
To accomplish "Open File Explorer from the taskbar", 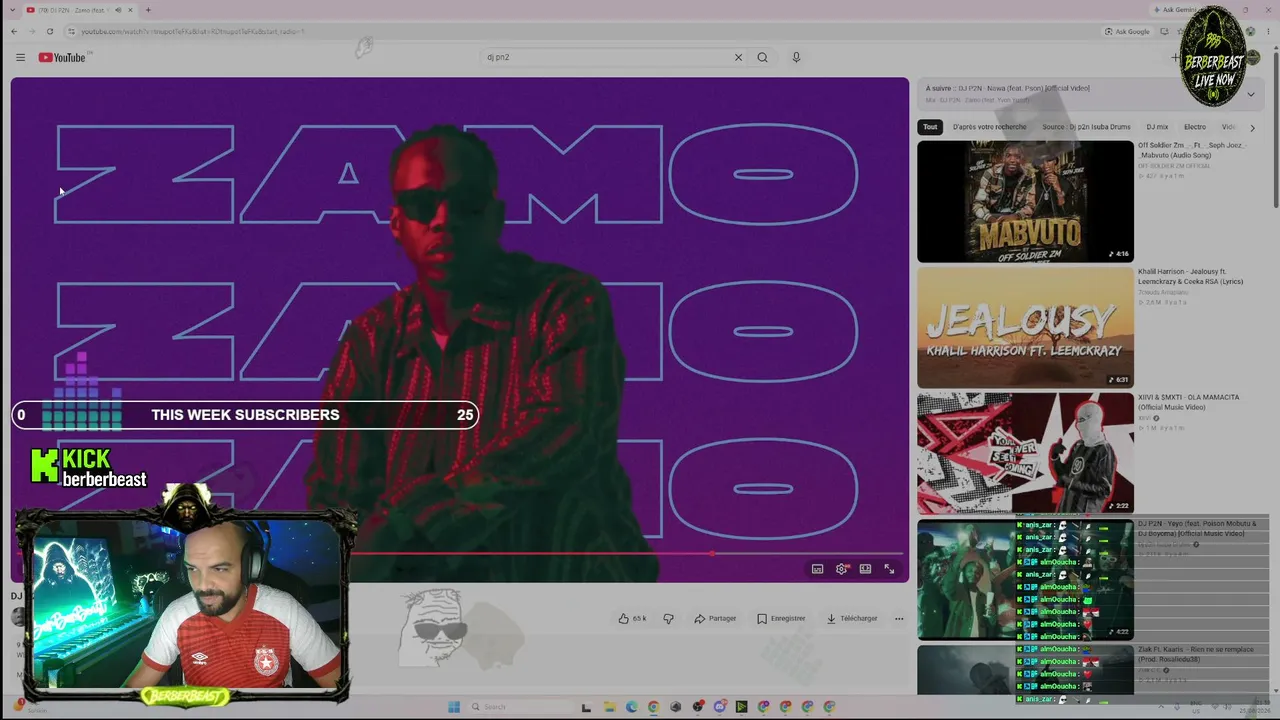I will click(609, 707).
